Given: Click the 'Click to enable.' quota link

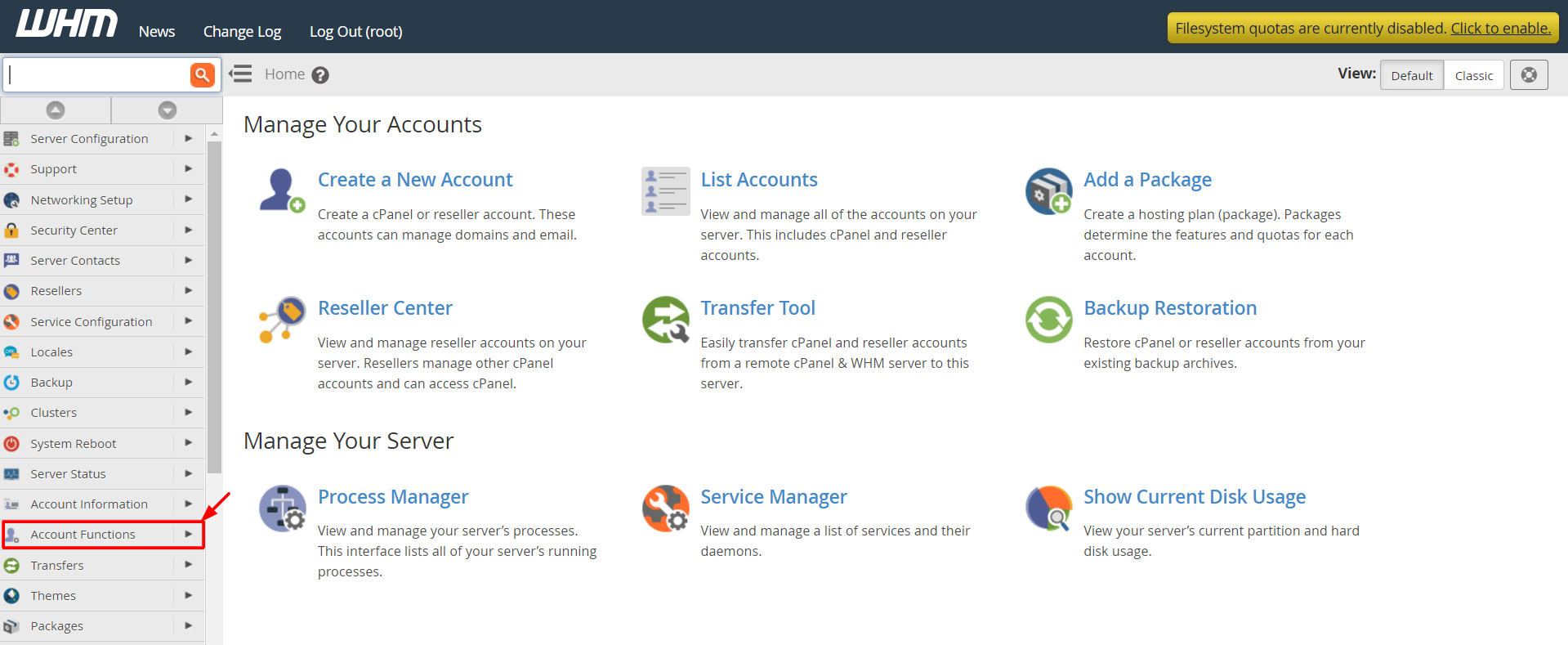Looking at the screenshot, I should pyautogui.click(x=1500, y=29).
